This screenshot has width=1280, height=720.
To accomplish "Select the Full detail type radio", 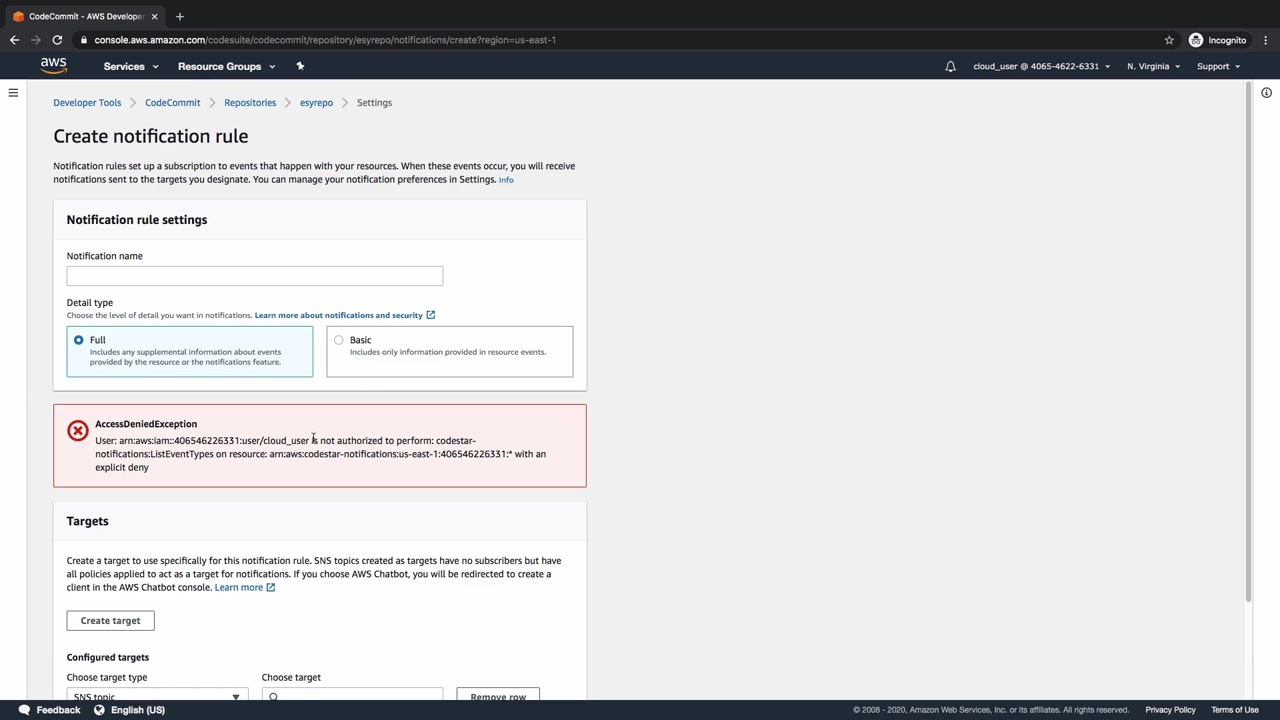I will click(79, 340).
